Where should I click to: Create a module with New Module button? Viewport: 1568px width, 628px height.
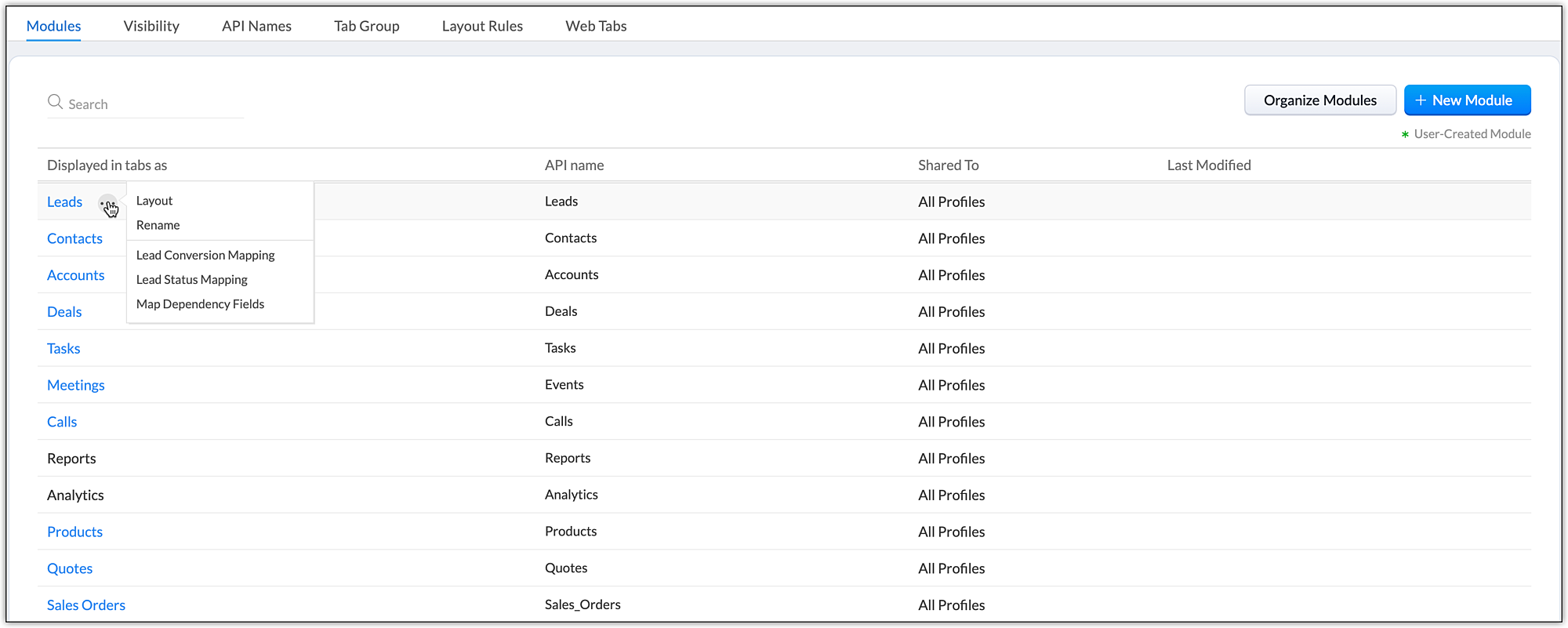1467,100
